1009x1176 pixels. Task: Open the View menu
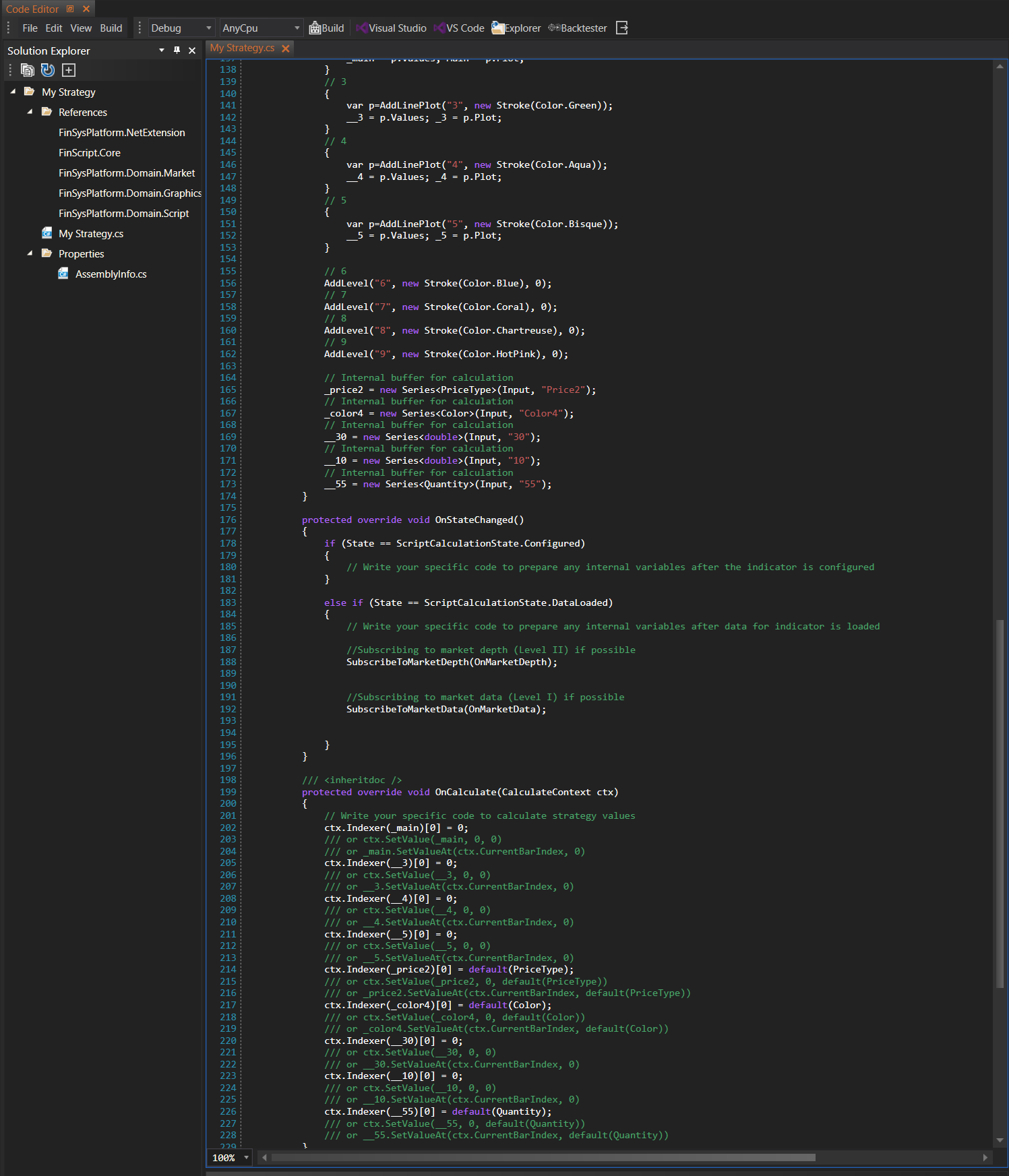click(x=81, y=28)
